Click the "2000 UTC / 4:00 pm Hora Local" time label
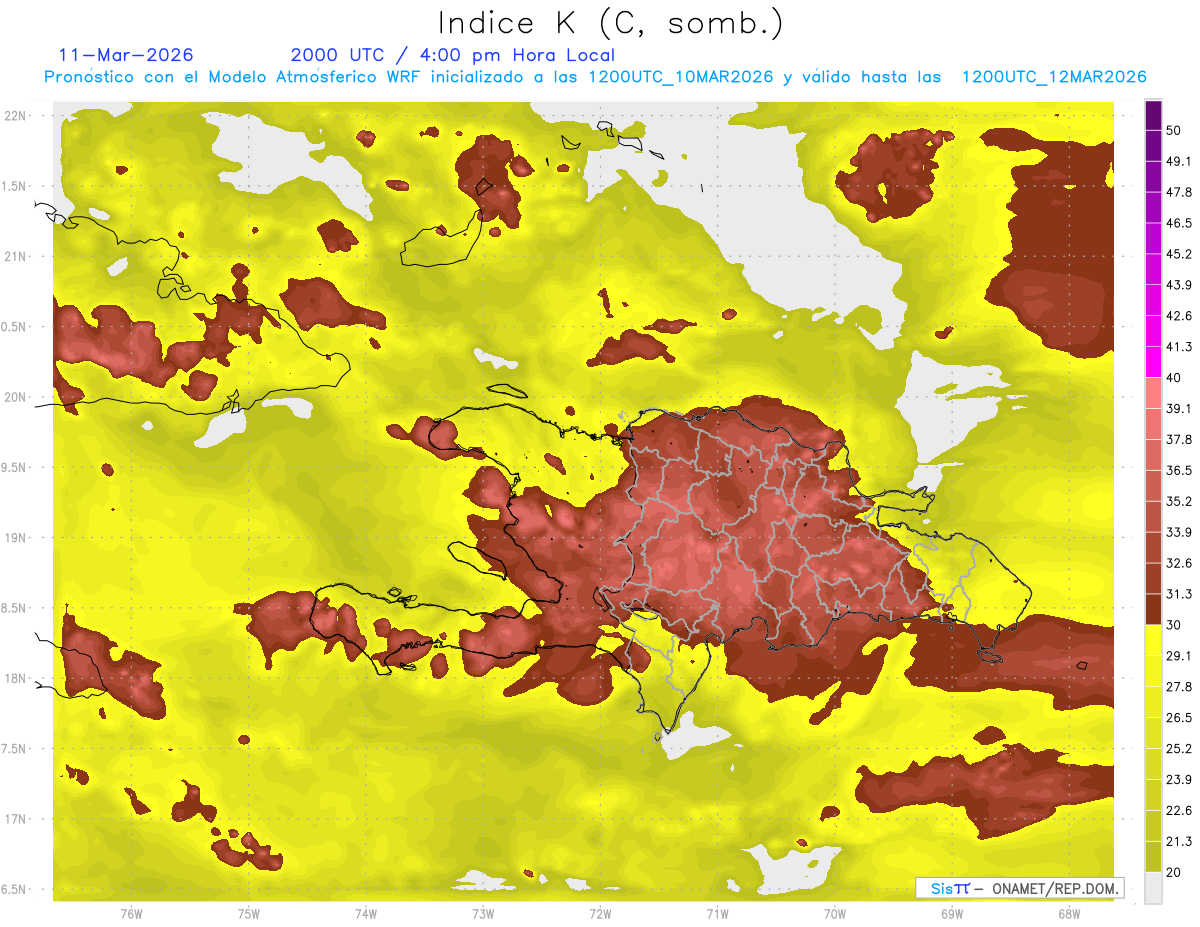 (453, 55)
